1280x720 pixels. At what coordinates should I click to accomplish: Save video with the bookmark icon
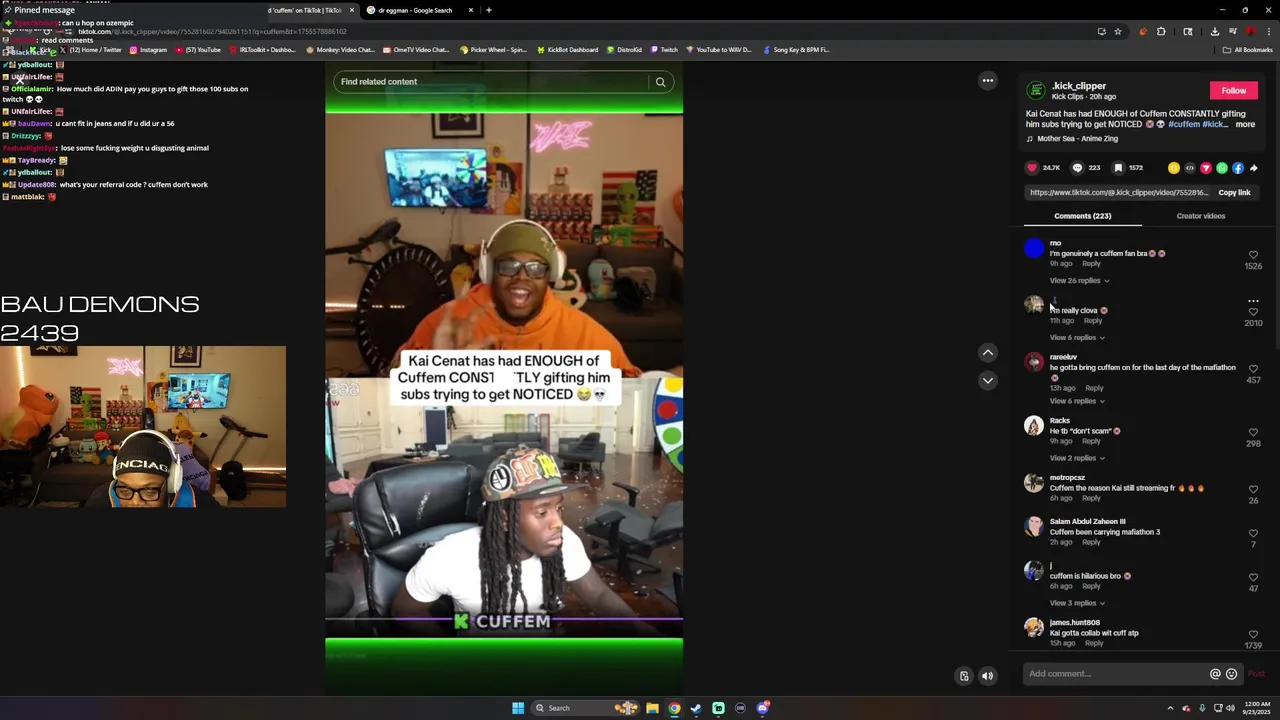pos(1118,168)
